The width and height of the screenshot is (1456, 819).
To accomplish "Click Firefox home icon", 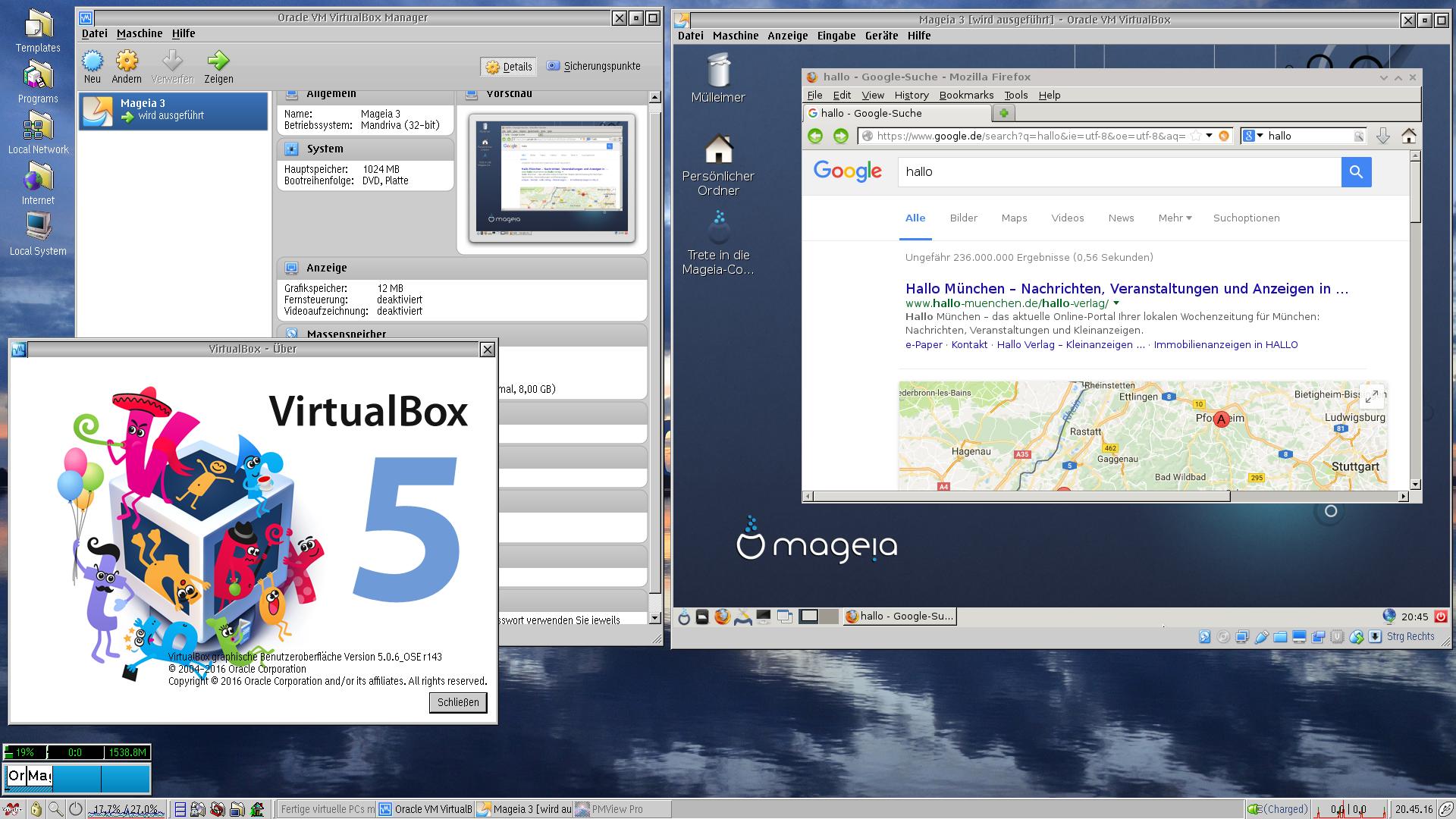I will point(1409,136).
